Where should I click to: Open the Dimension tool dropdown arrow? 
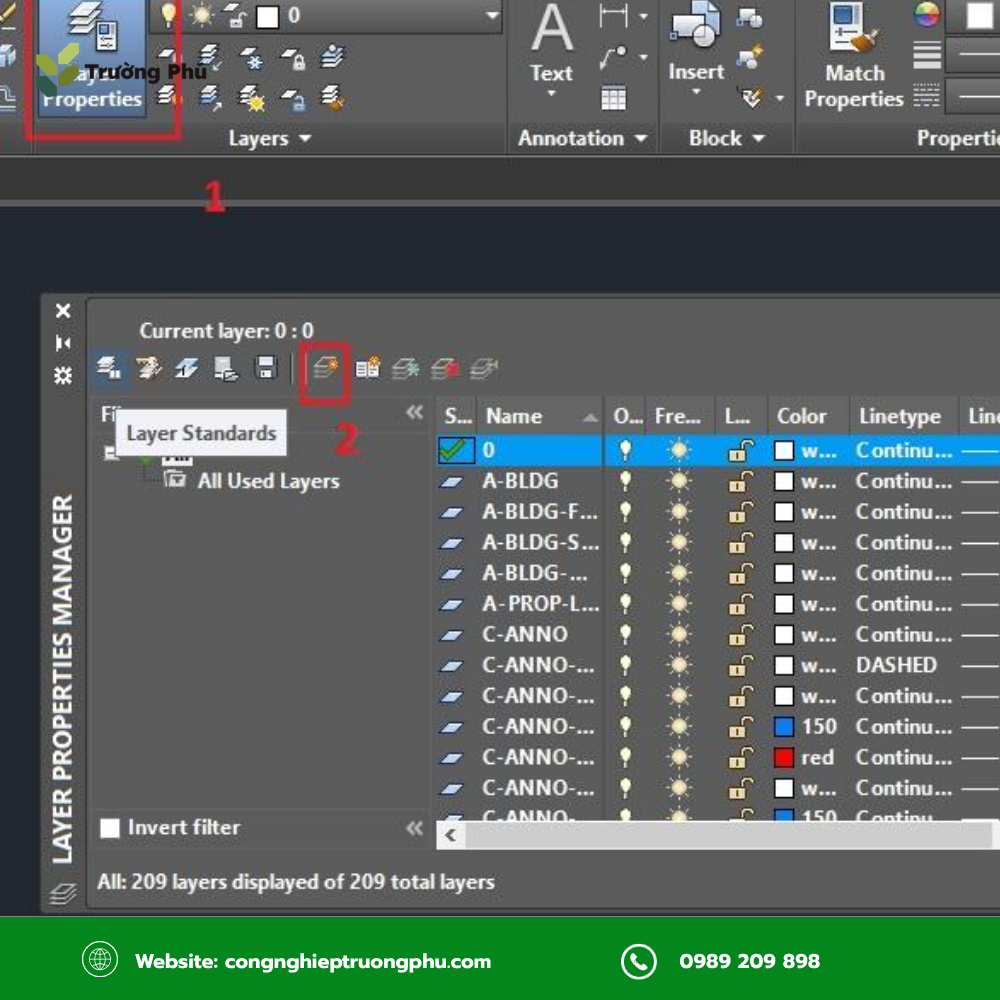tap(643, 17)
